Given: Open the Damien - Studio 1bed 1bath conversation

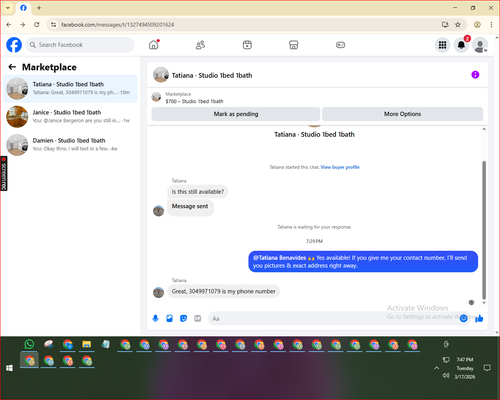Looking at the screenshot, I should 70,145.
